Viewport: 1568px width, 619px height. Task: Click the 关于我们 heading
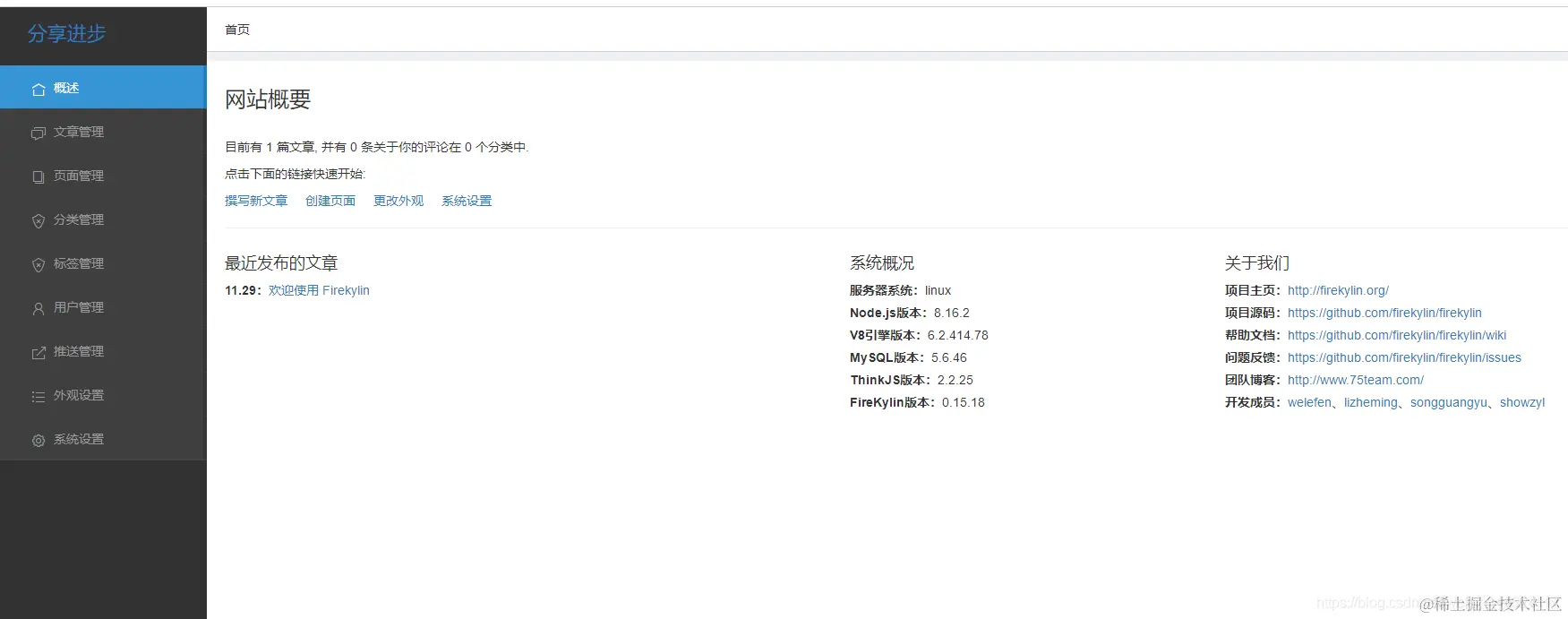[x=1257, y=263]
